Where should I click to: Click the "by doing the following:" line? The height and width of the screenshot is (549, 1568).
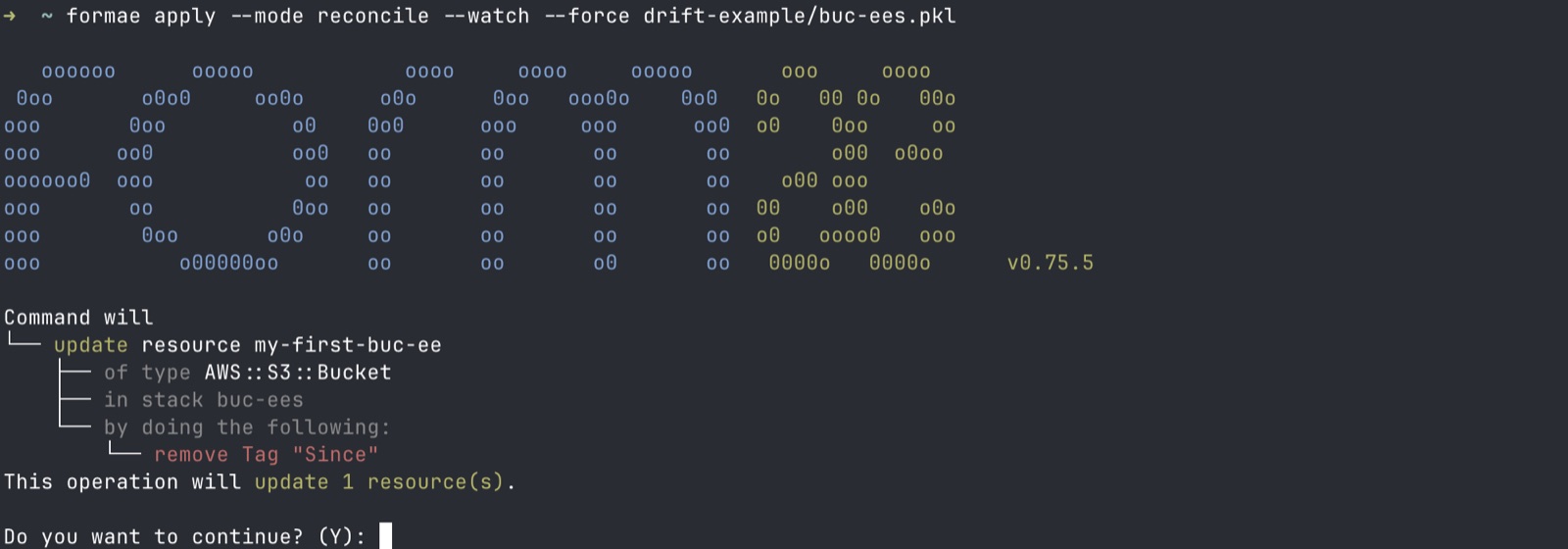point(247,427)
